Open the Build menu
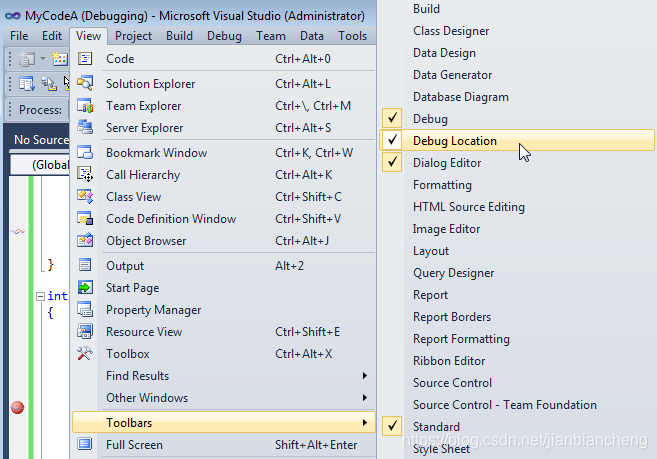 (x=179, y=36)
